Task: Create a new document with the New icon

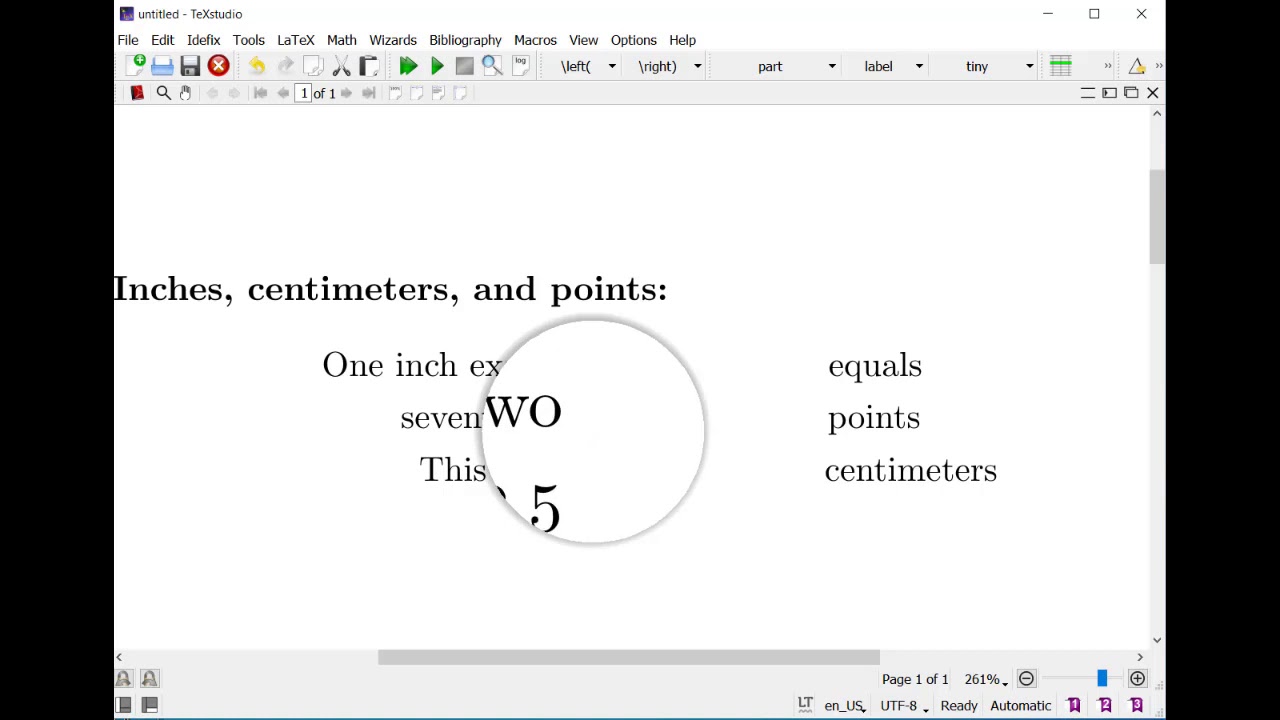Action: [x=136, y=66]
